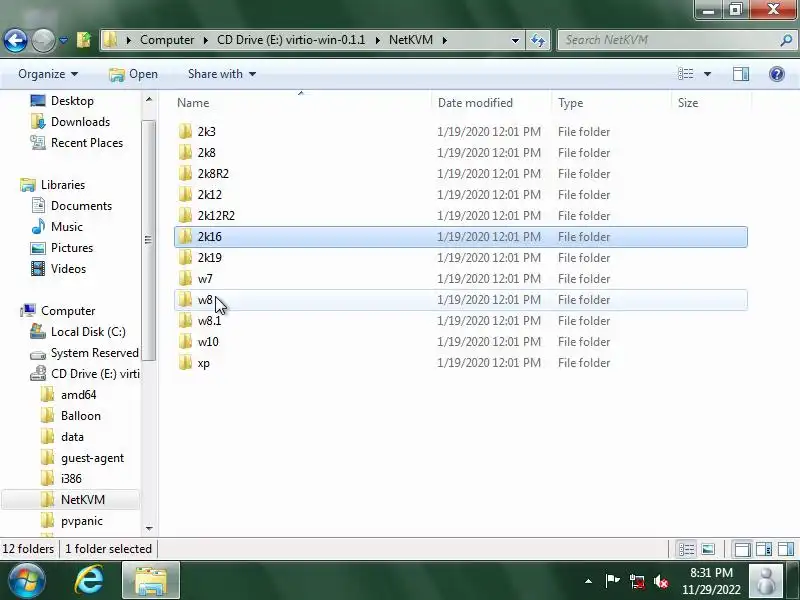
Task: Open the Music library
Action: pyautogui.click(x=66, y=227)
